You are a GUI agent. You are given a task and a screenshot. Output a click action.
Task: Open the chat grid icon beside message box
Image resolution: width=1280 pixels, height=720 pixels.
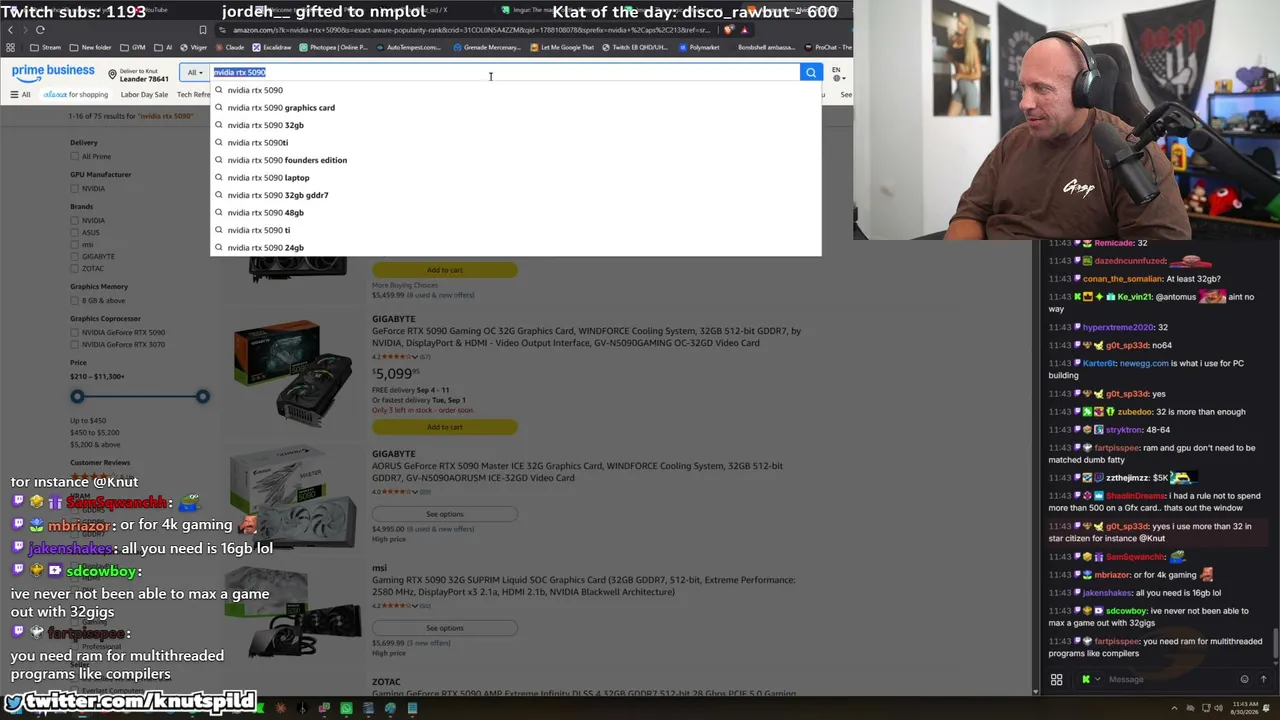[1056, 680]
